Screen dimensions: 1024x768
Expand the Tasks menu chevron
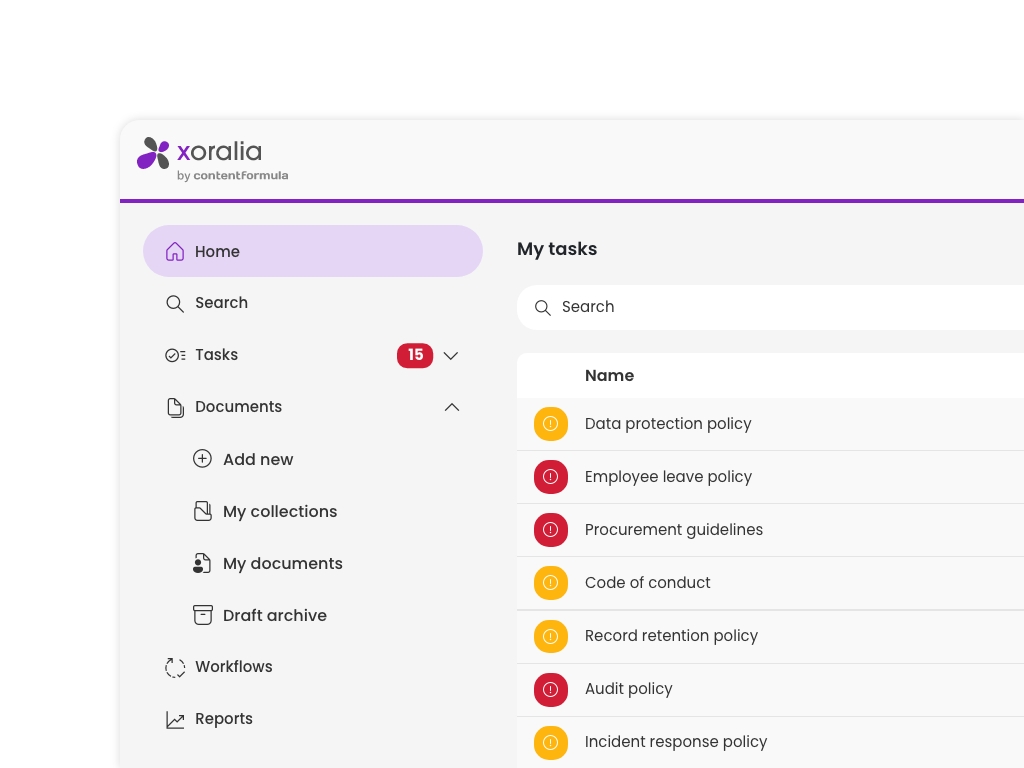point(451,356)
